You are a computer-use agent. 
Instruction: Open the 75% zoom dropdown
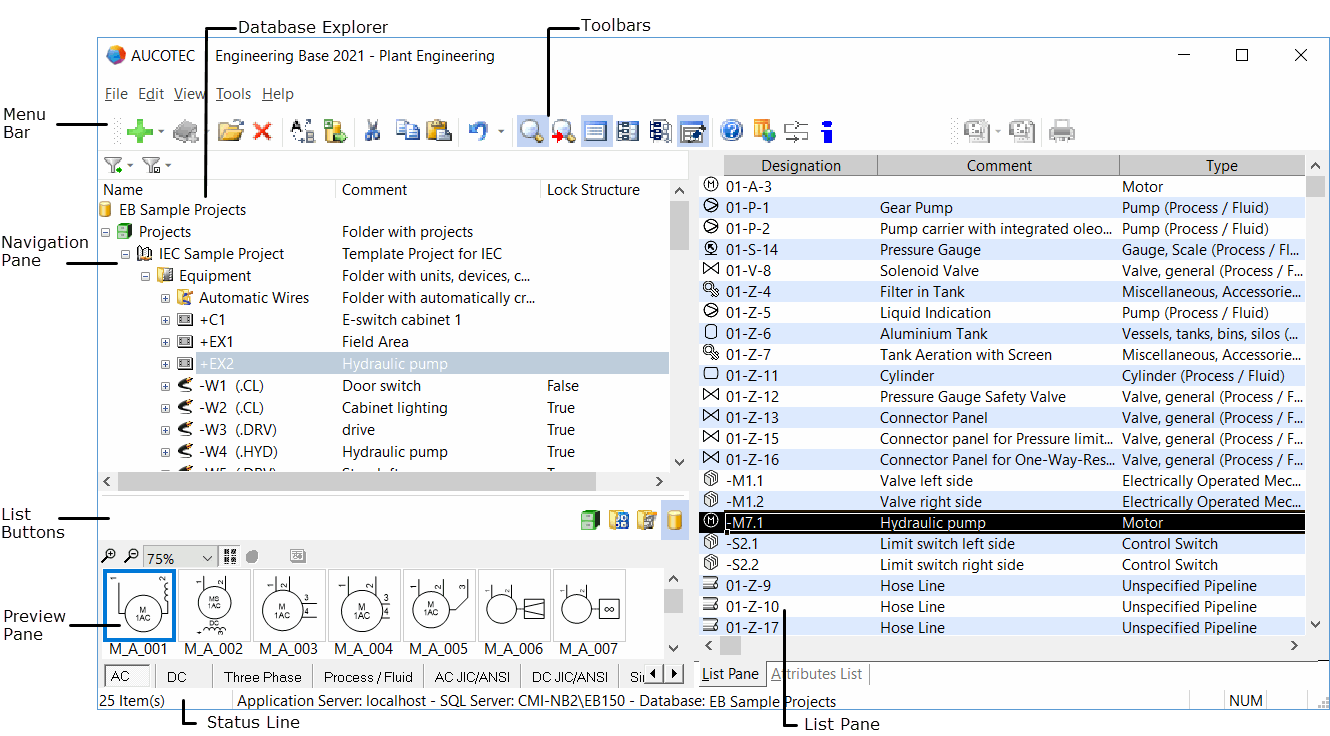coord(207,557)
